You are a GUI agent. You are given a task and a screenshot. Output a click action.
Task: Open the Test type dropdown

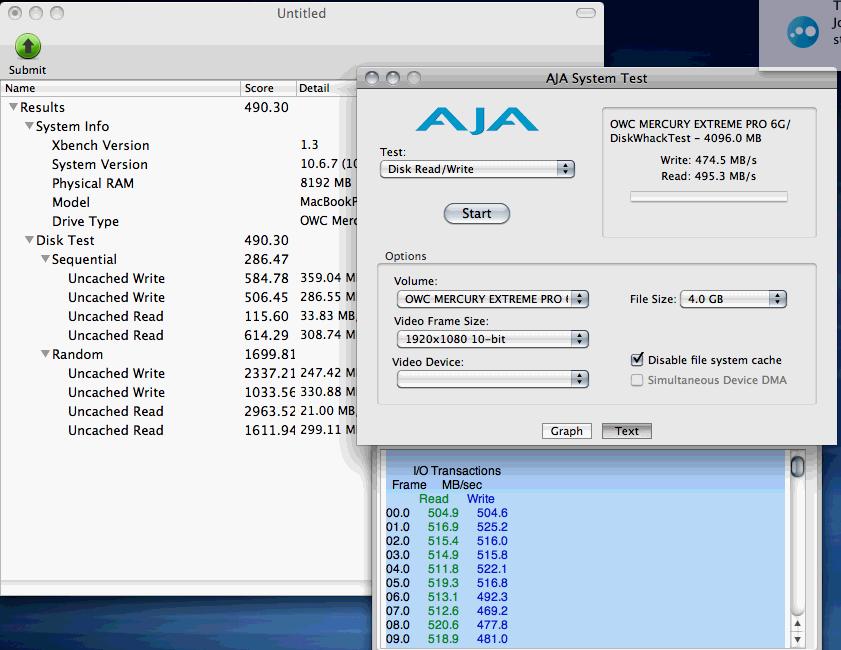tap(477, 169)
